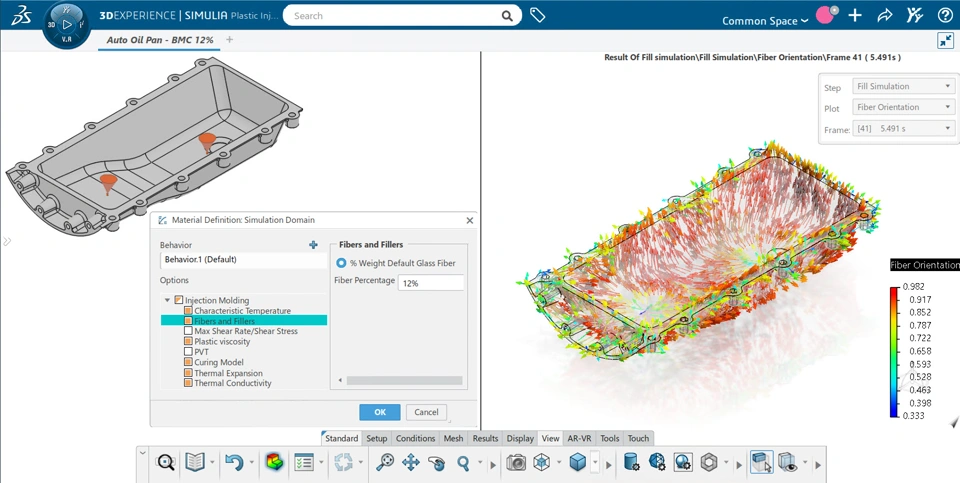The image size is (960, 483).
Task: Switch to the Conditions tab
Action: point(415,438)
